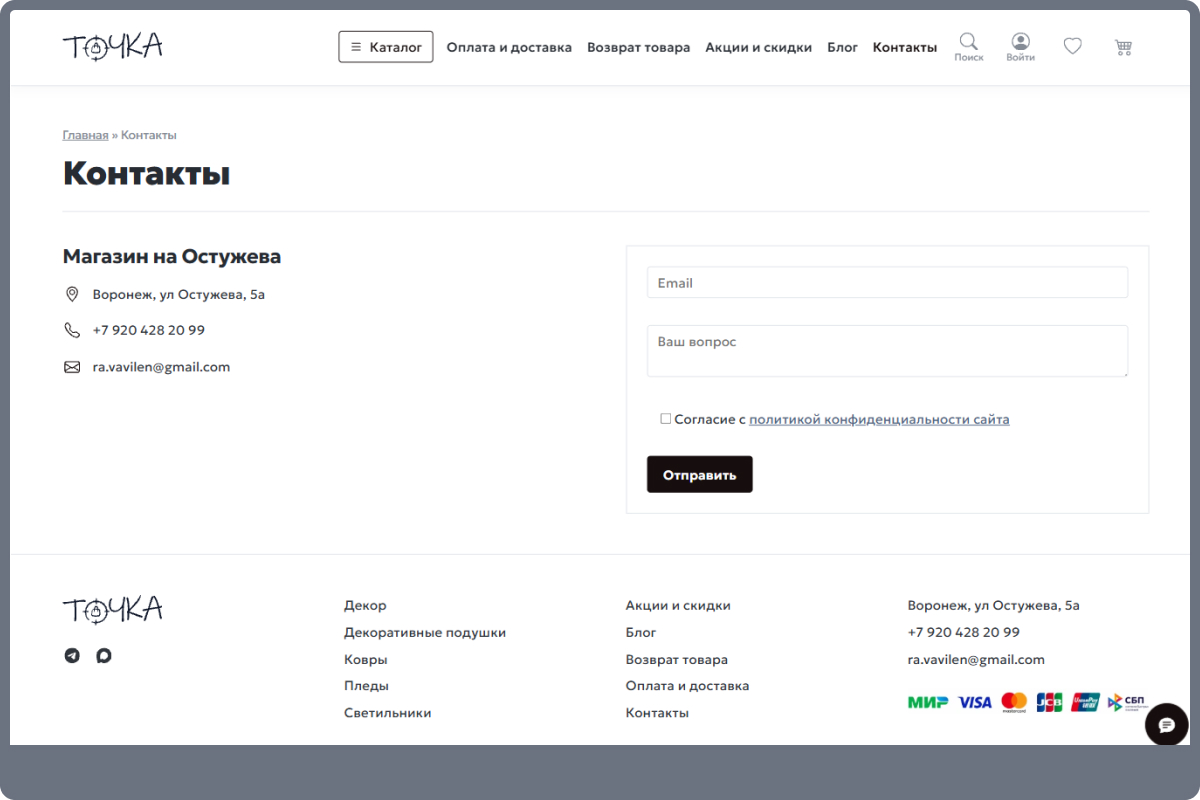Image resolution: width=1200 pixels, height=800 pixels.
Task: Click the footer email ra.vavilen@gmail.com
Action: coord(976,660)
